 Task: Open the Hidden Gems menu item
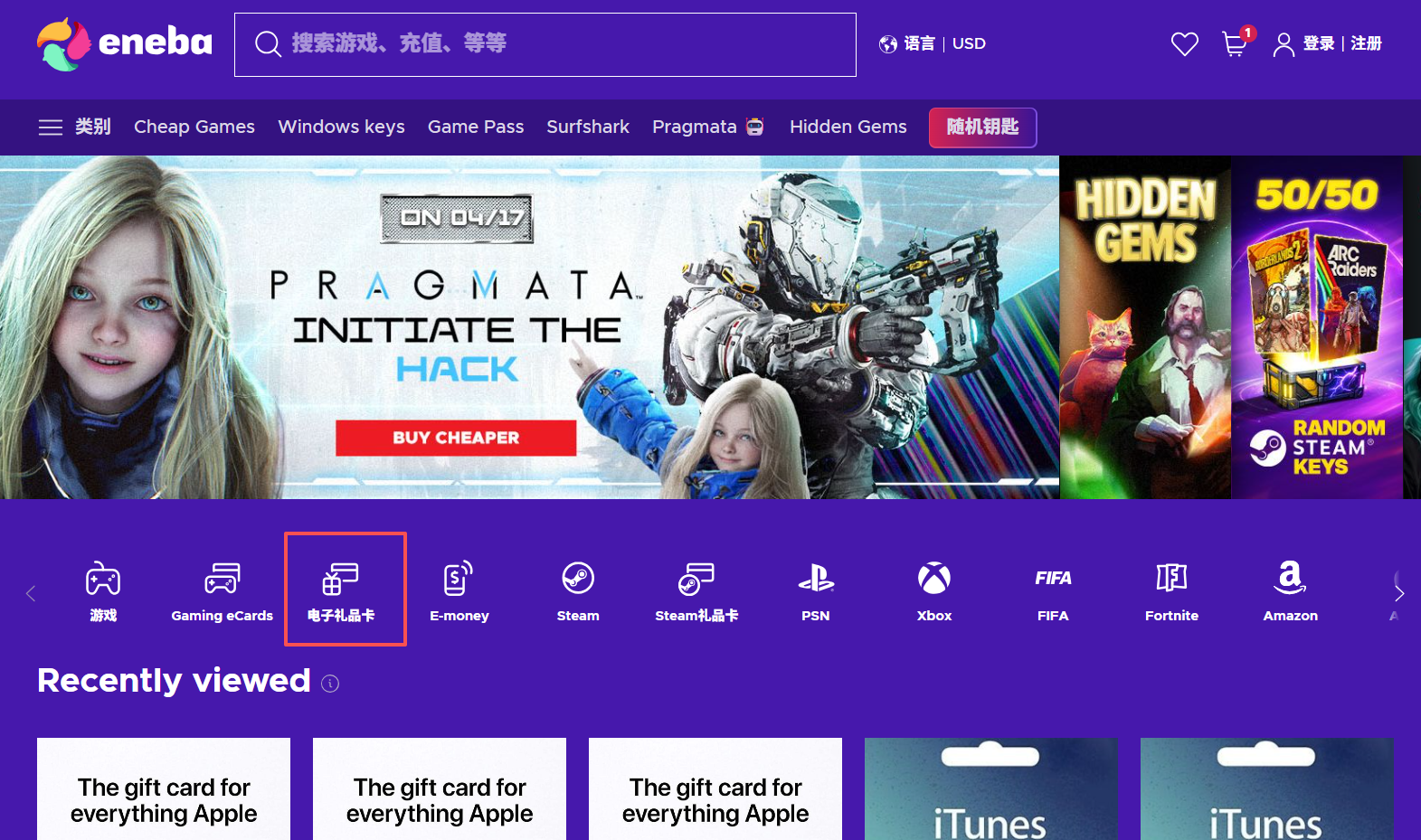[x=848, y=127]
